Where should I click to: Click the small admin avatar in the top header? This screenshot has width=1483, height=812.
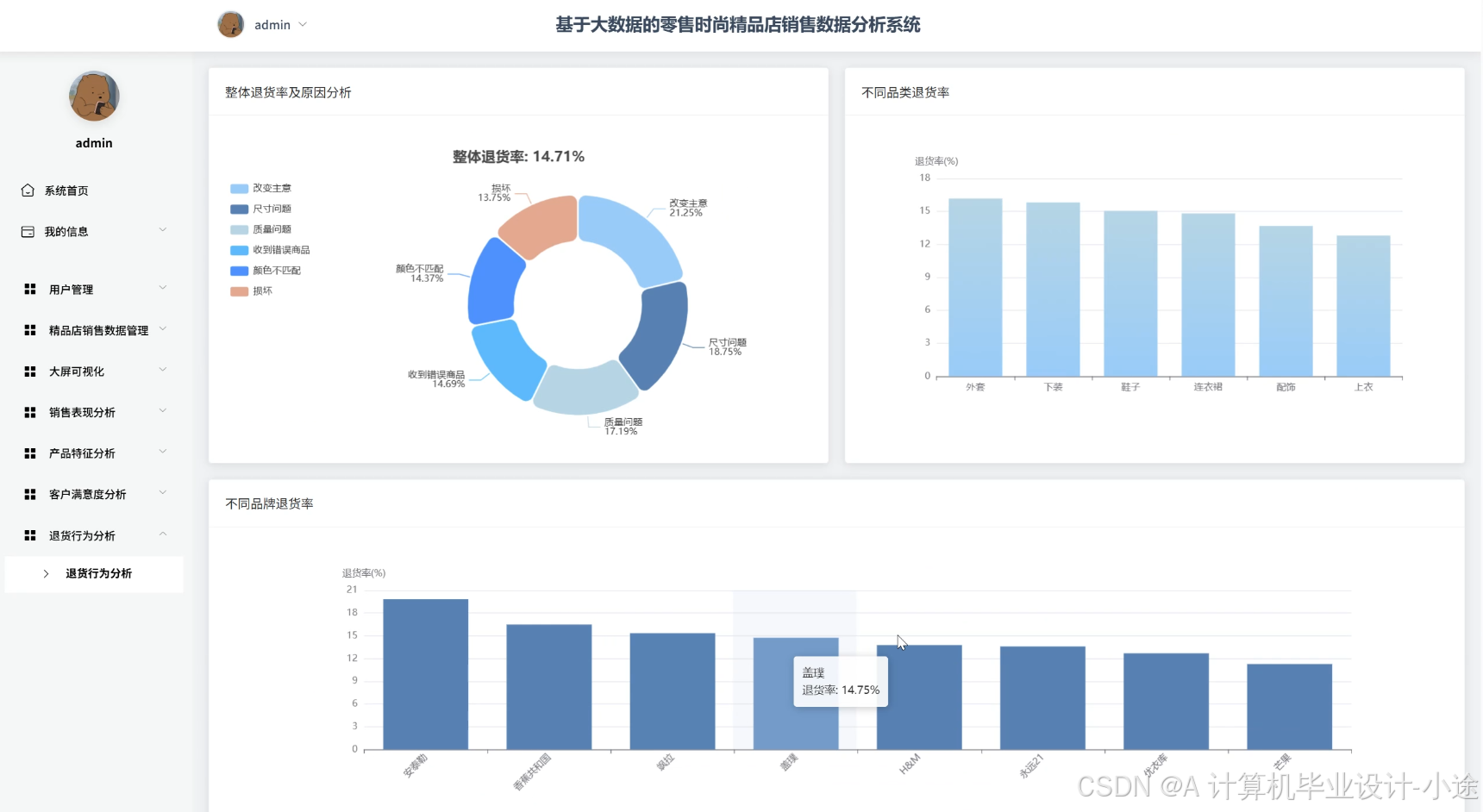click(x=231, y=24)
